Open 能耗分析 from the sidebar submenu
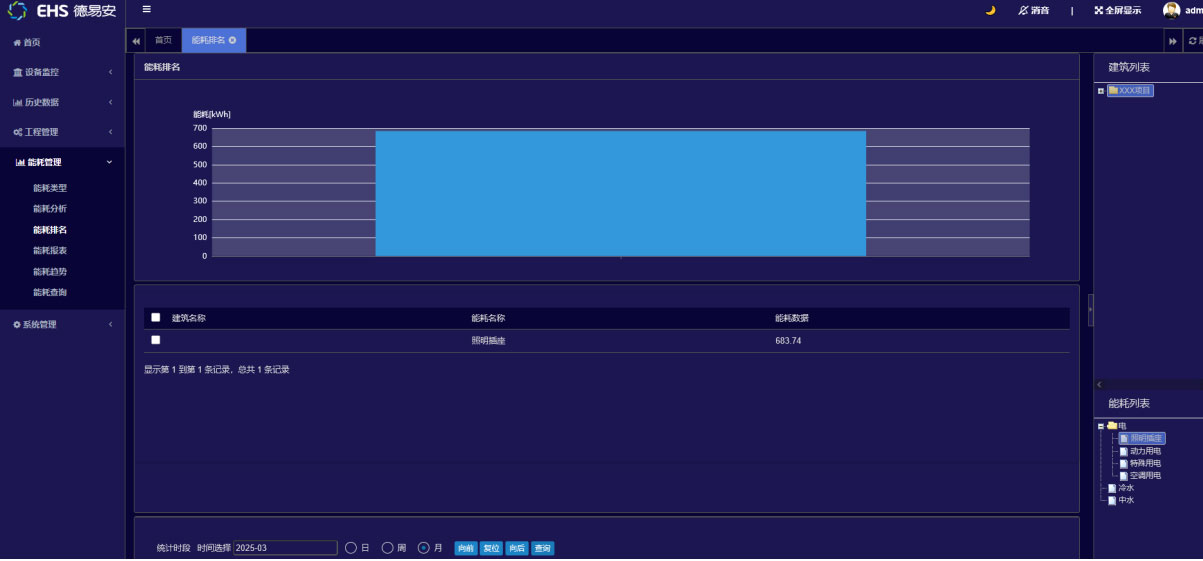This screenshot has height=561, width=1203. (50, 209)
